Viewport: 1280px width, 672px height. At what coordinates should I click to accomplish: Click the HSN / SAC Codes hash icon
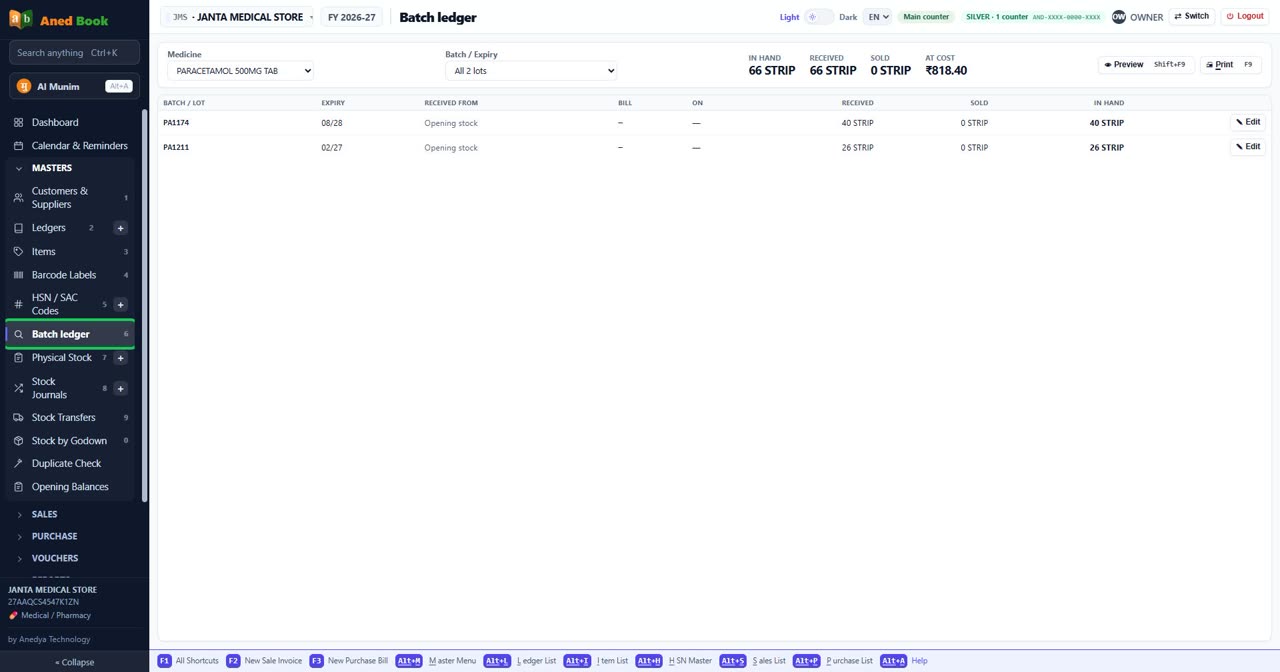click(x=18, y=304)
